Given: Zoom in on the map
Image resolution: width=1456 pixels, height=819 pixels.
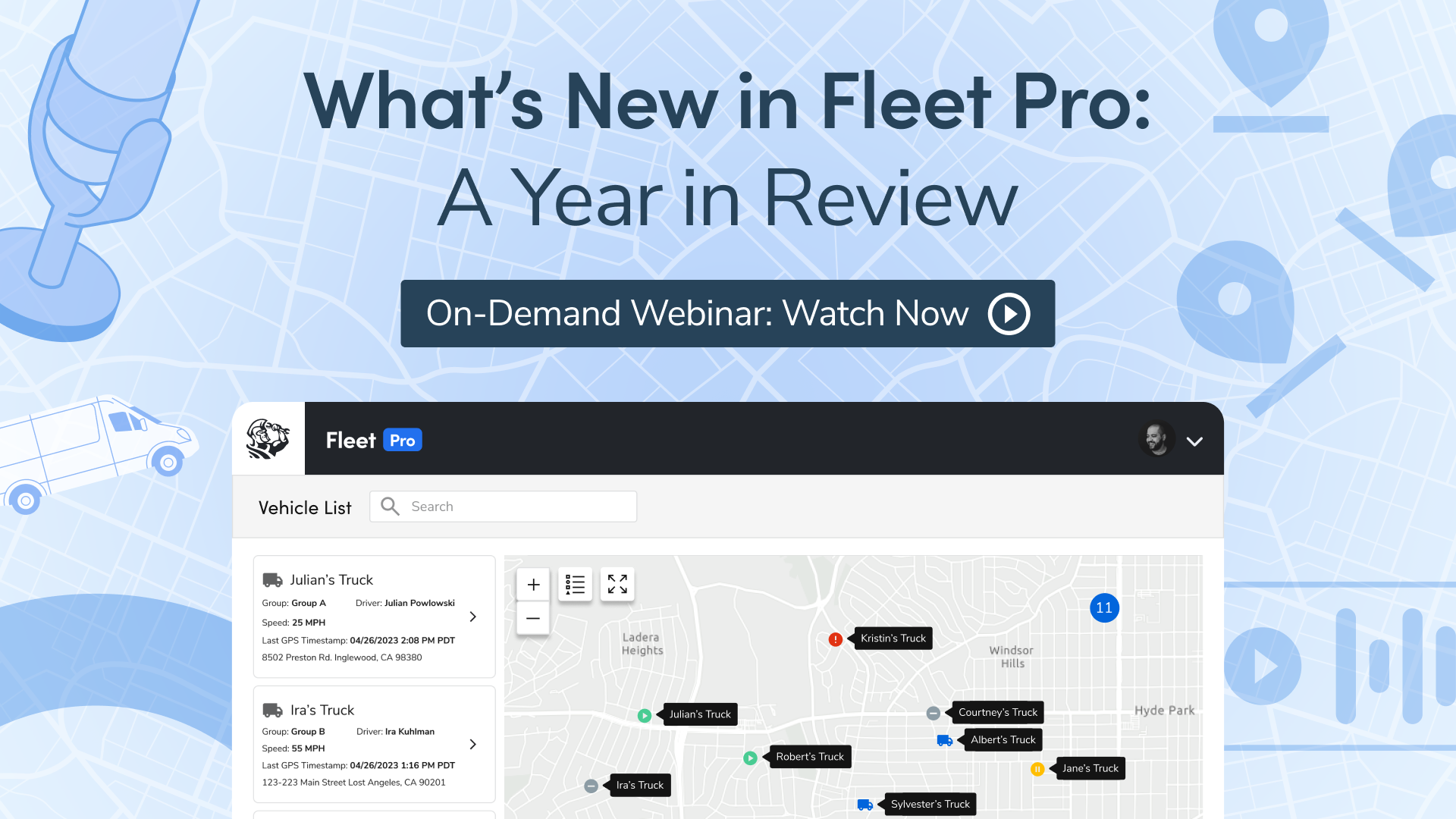Looking at the screenshot, I should point(533,584).
